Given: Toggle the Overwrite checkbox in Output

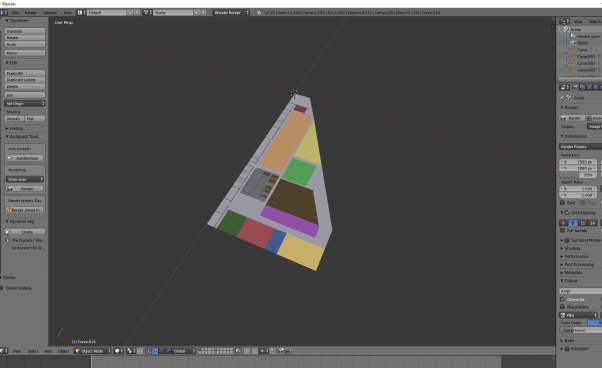Looking at the screenshot, I should 562,299.
